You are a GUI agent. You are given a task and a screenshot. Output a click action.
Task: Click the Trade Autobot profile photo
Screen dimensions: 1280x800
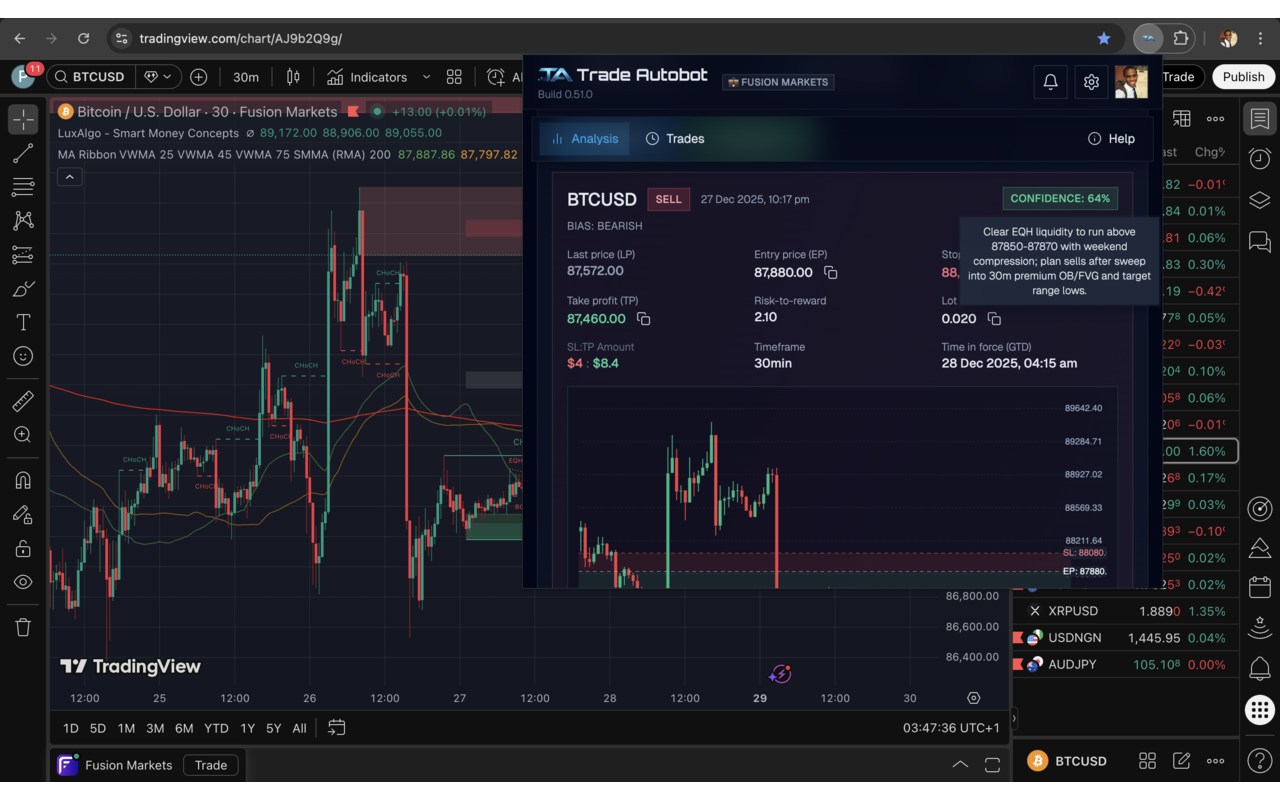pyautogui.click(x=1132, y=82)
